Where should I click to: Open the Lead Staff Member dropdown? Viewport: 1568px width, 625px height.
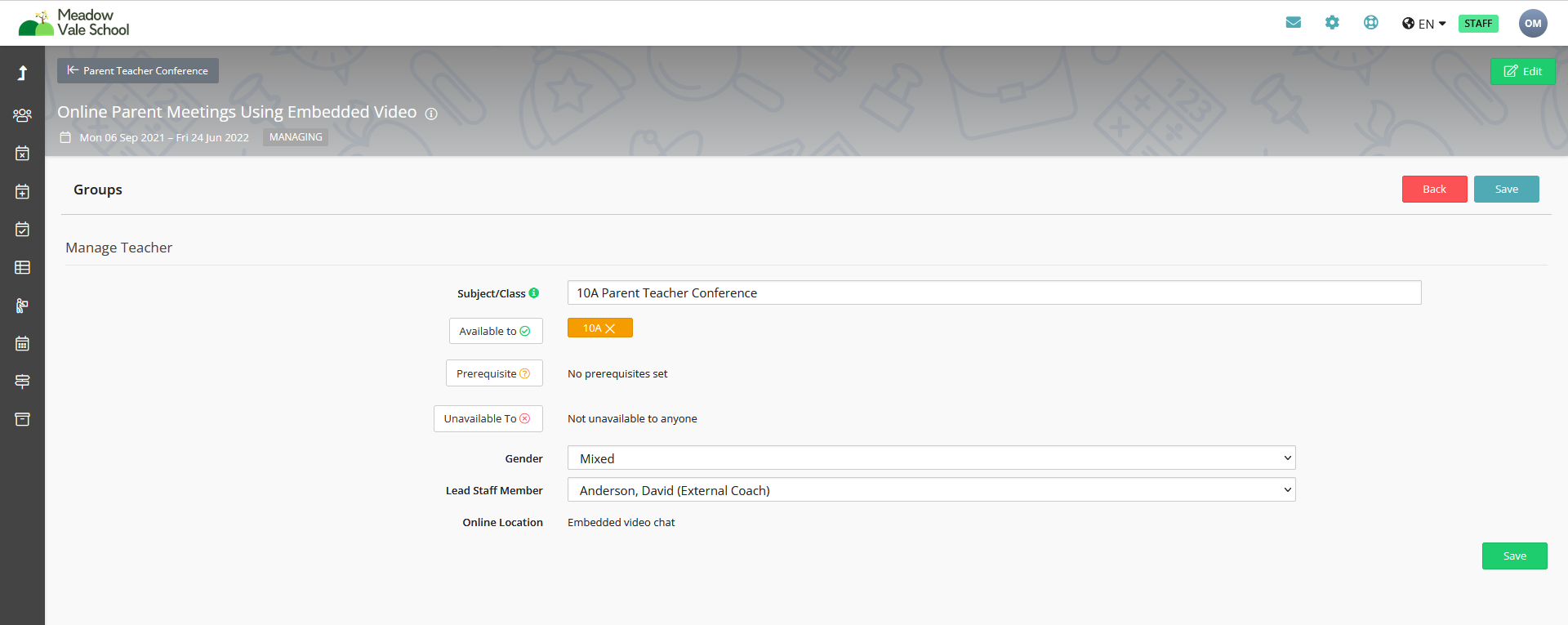pyautogui.click(x=931, y=490)
